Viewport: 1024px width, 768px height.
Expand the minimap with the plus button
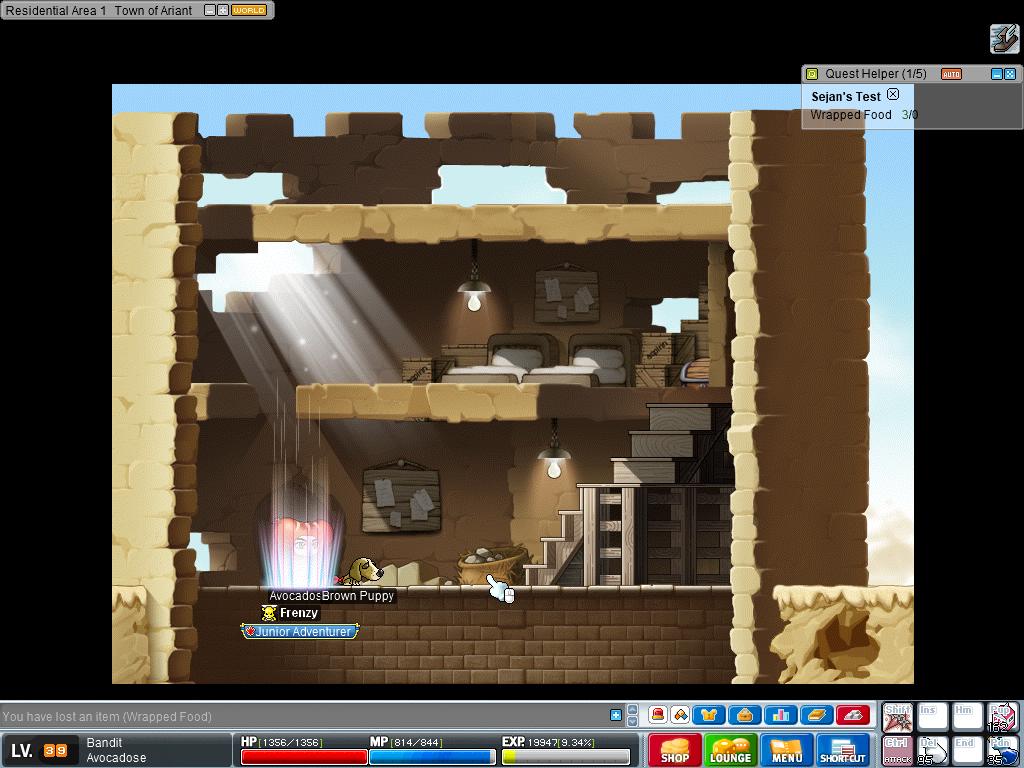223,10
